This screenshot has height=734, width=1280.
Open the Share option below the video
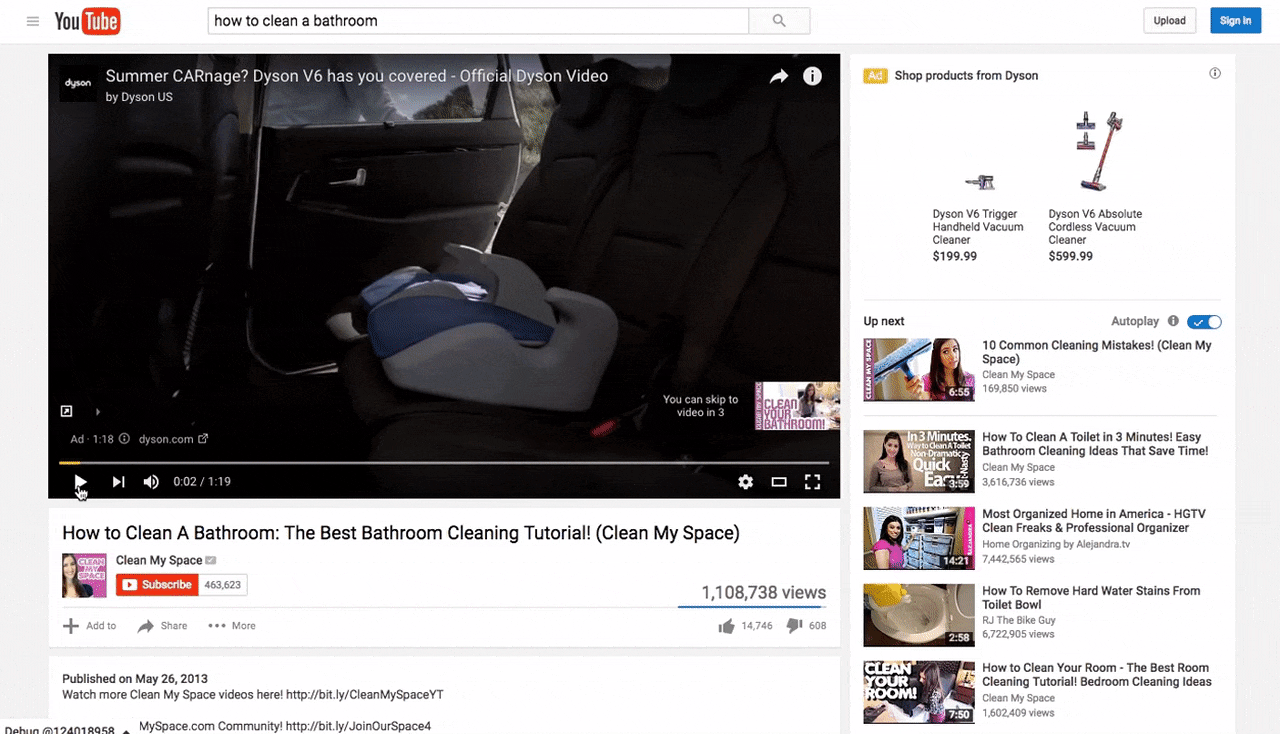point(162,626)
